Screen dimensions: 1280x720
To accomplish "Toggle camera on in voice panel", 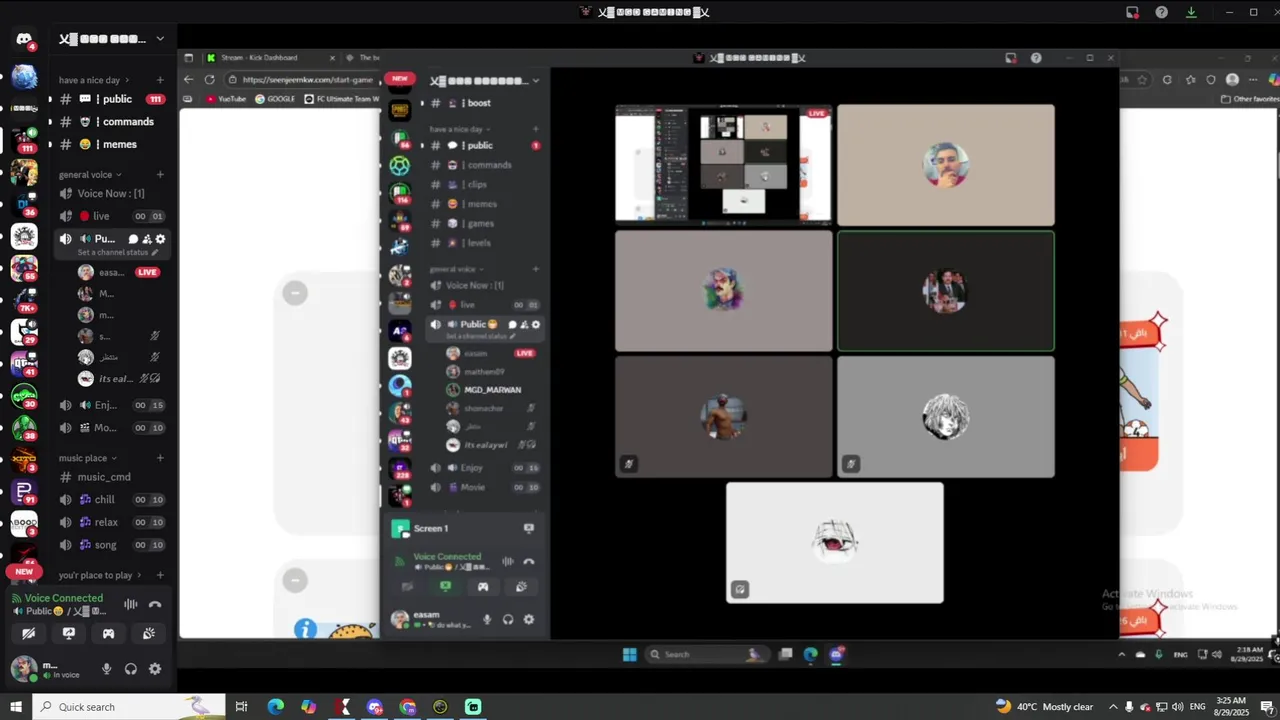I will (x=28, y=633).
